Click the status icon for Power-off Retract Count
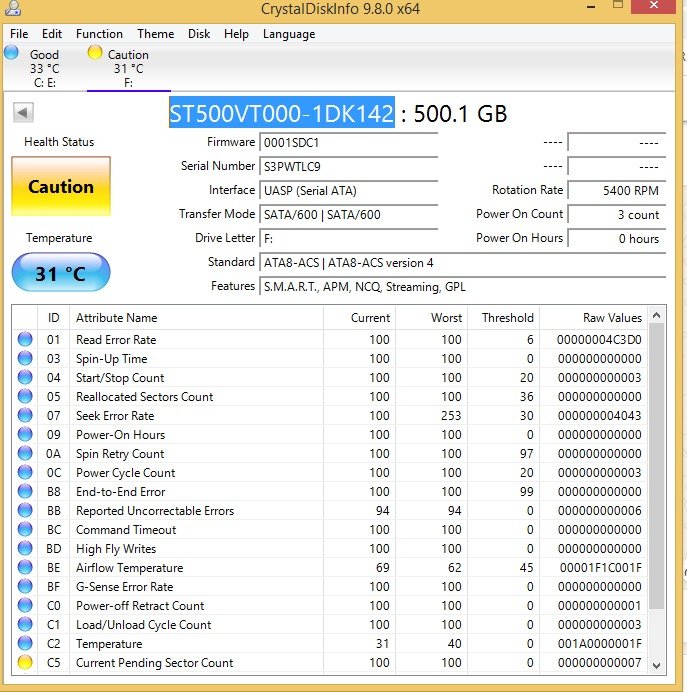687x692 pixels. tap(25, 605)
